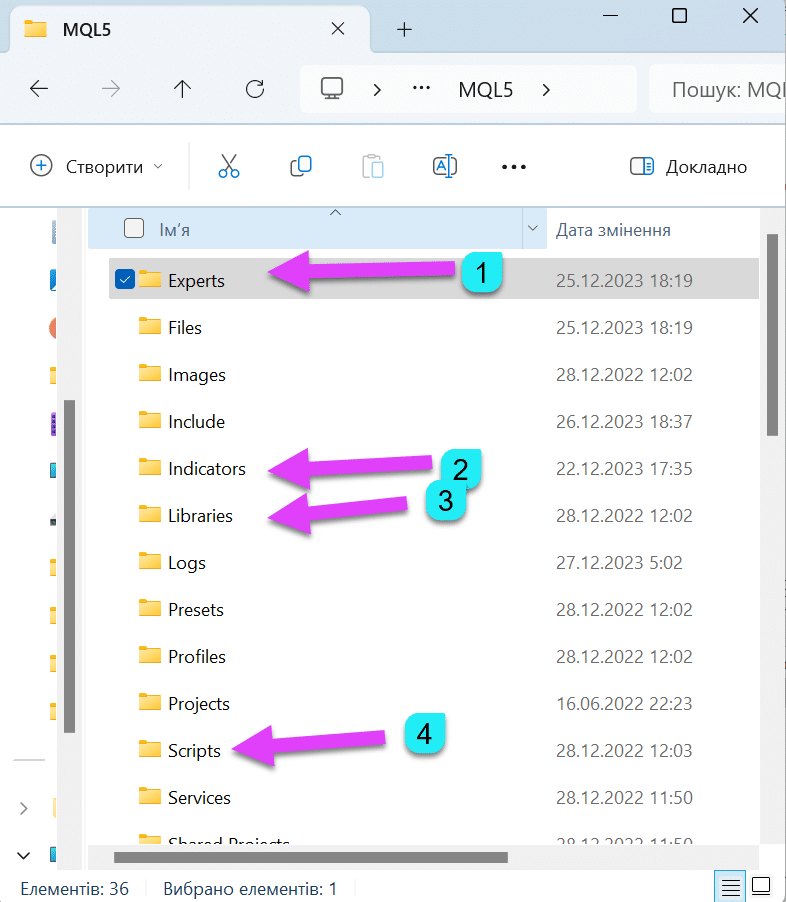786x902 pixels.
Task: Click the Cut scissors icon
Action: click(229, 167)
